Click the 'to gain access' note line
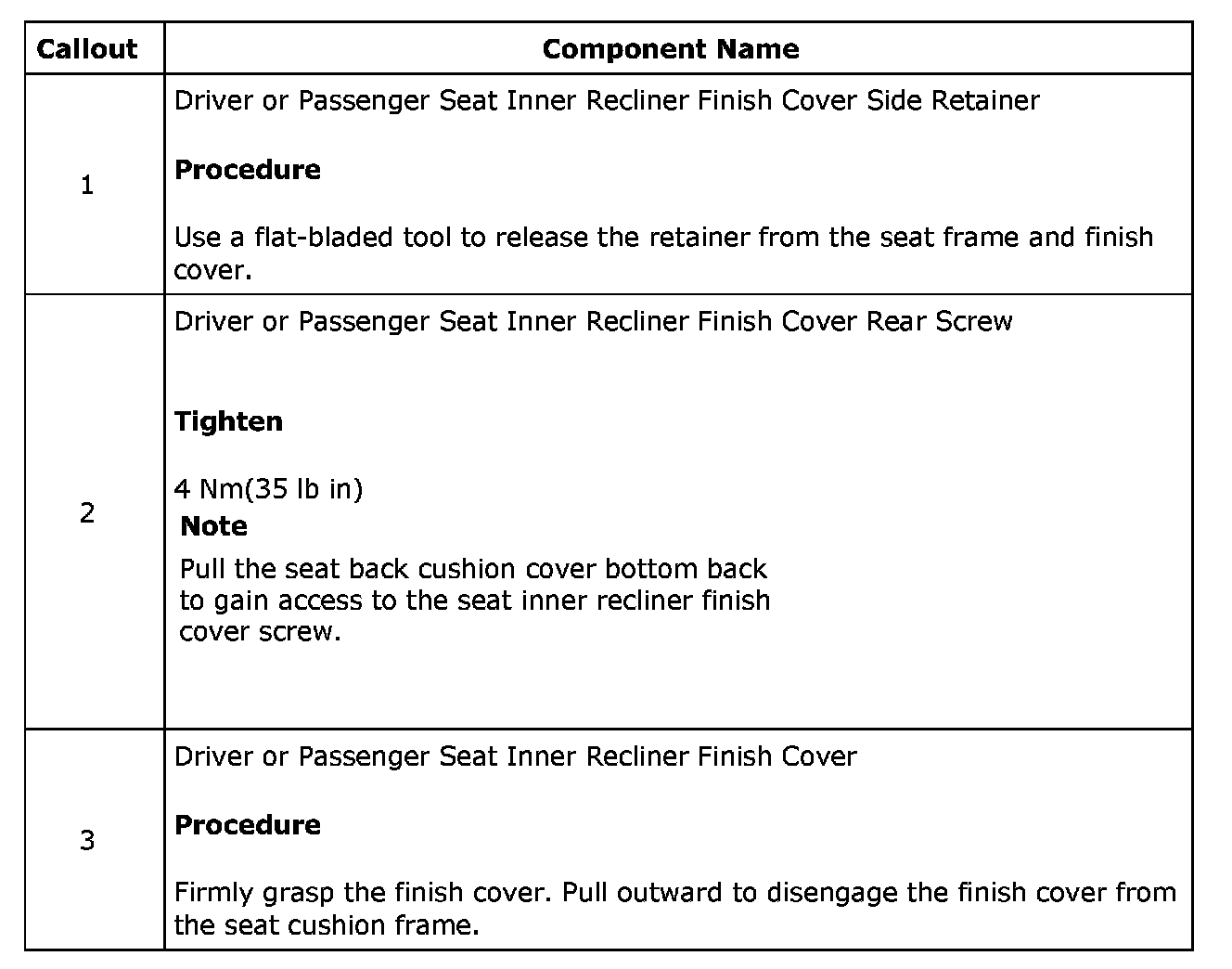 [475, 601]
